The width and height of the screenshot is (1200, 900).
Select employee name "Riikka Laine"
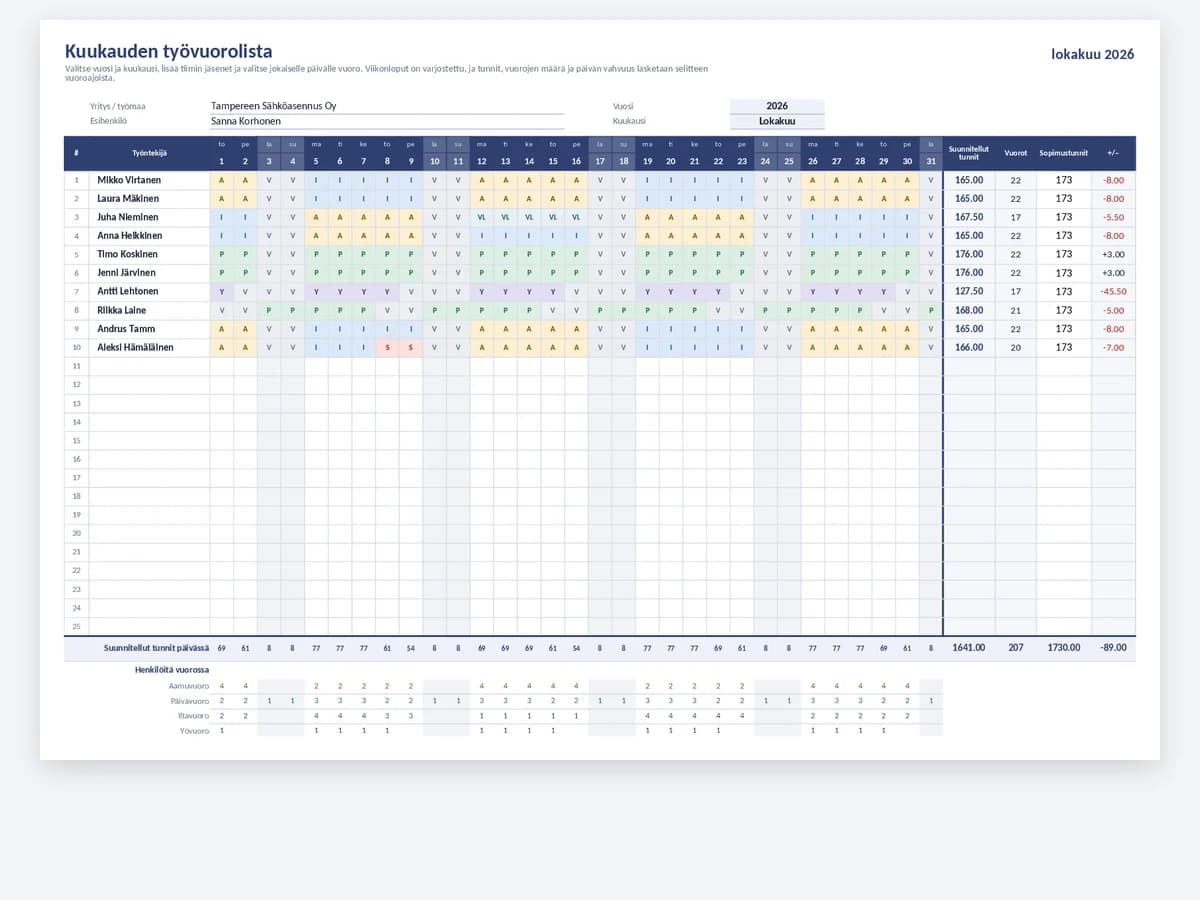click(120, 310)
